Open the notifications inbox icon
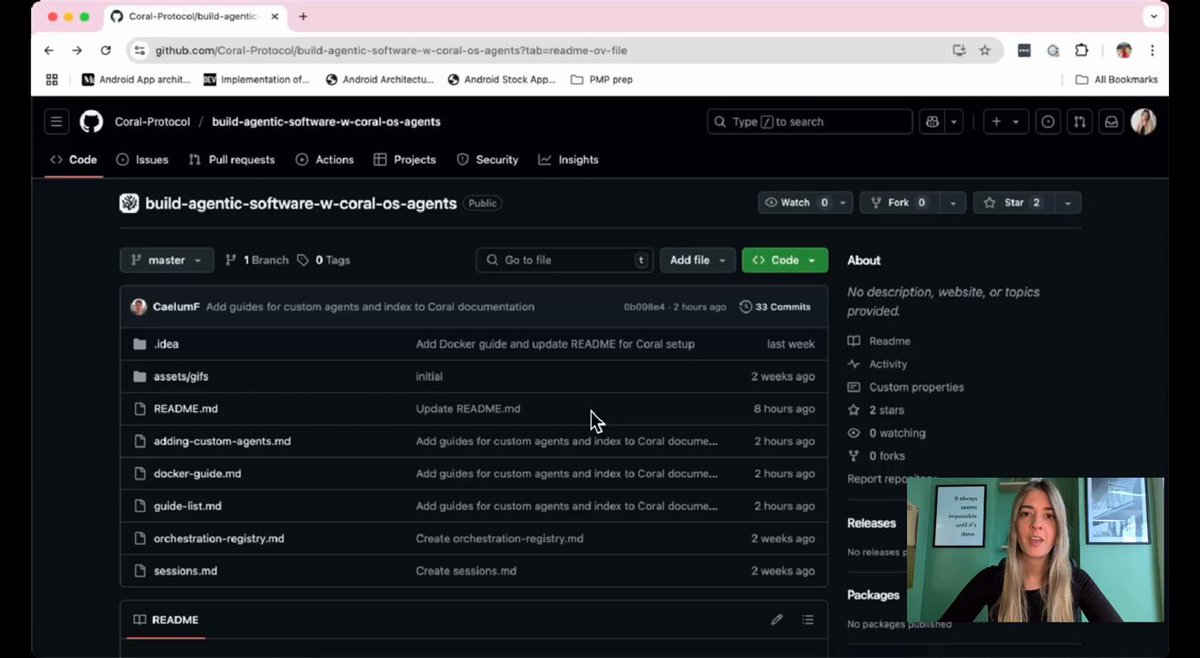 point(1111,122)
